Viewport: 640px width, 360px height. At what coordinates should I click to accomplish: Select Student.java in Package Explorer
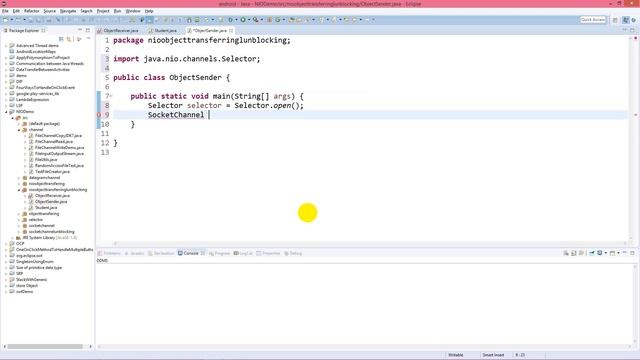click(x=46, y=208)
